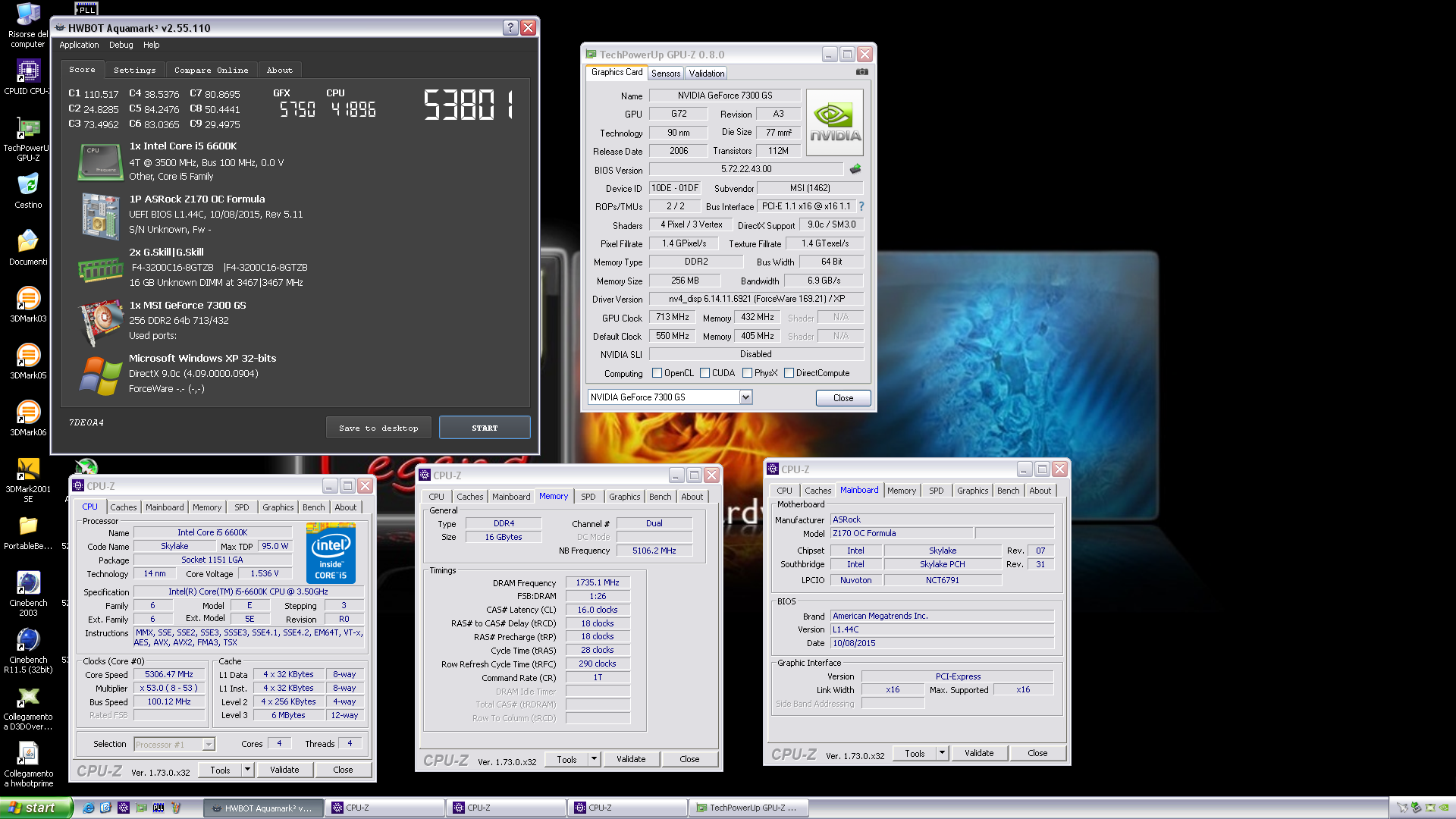This screenshot has height=819, width=1456.
Task: Click Close in the CPU-Z Mainboard window
Action: (1037, 753)
